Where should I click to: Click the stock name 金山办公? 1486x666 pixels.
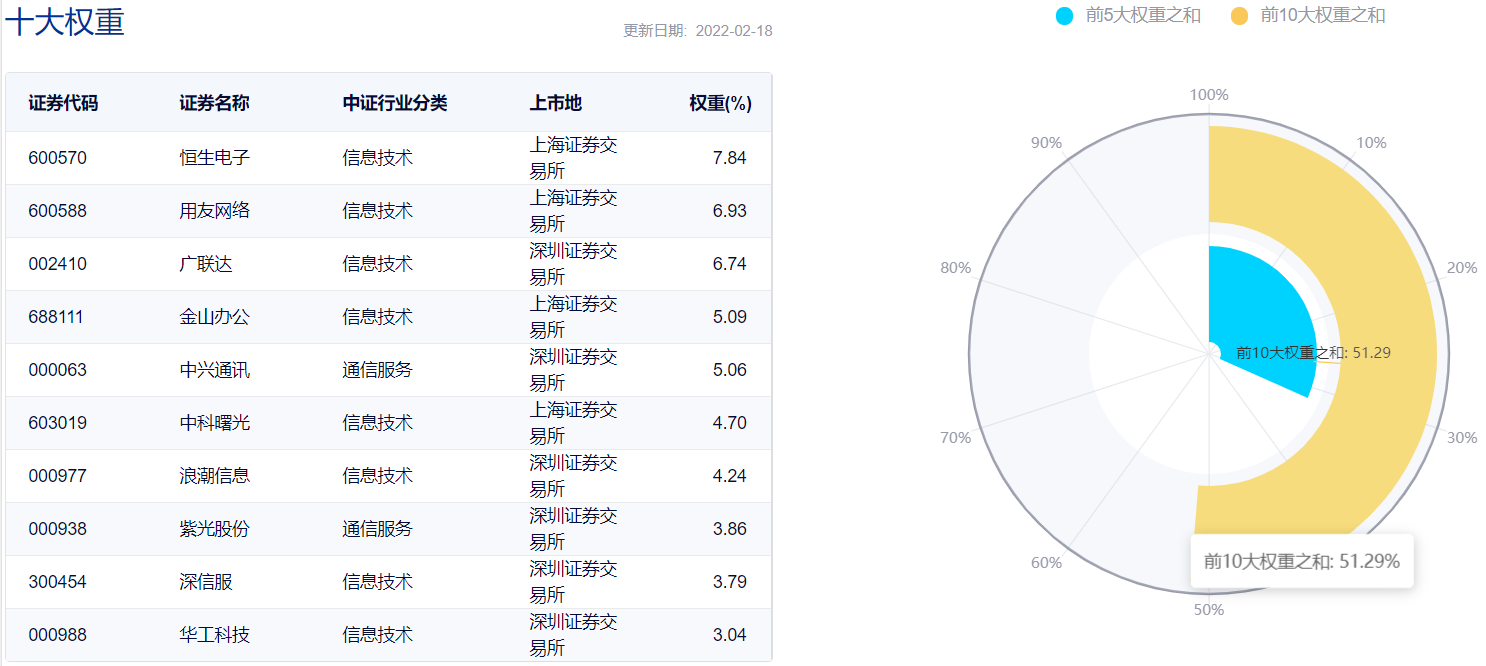pyautogui.click(x=214, y=317)
